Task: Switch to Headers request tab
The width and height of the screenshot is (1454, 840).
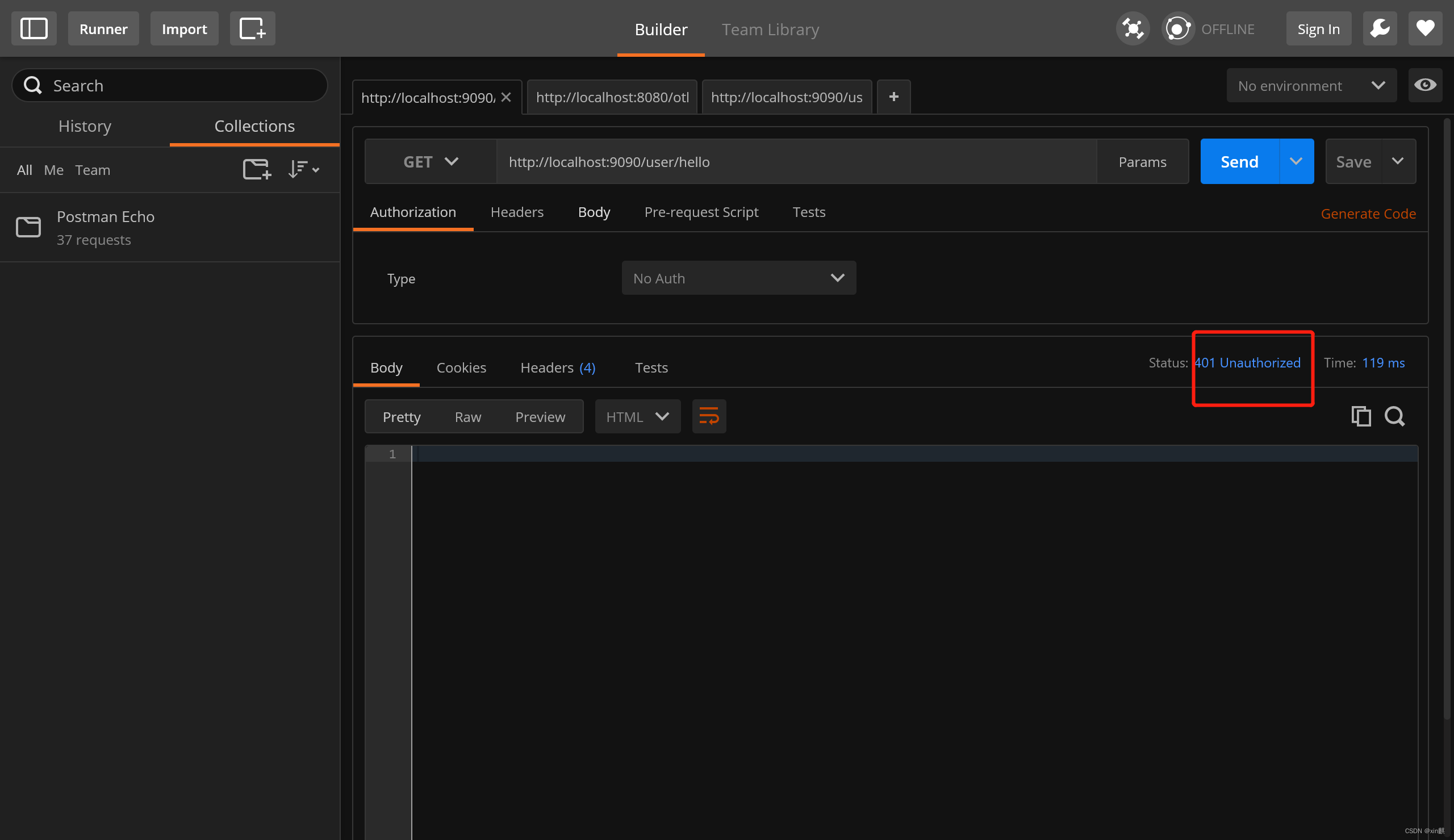Action: pyautogui.click(x=517, y=212)
